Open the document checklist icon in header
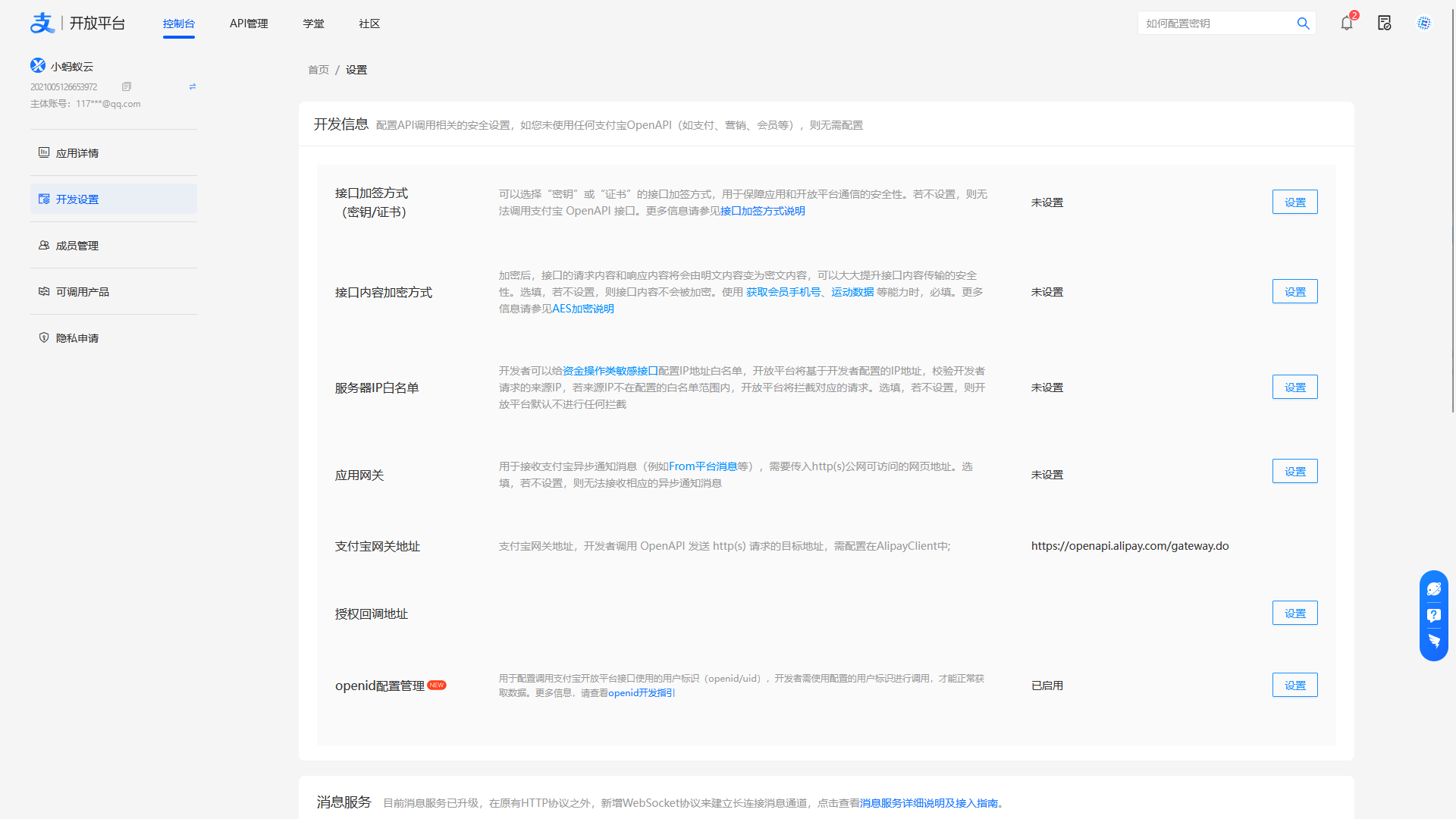The width and height of the screenshot is (1456, 819). [1384, 23]
